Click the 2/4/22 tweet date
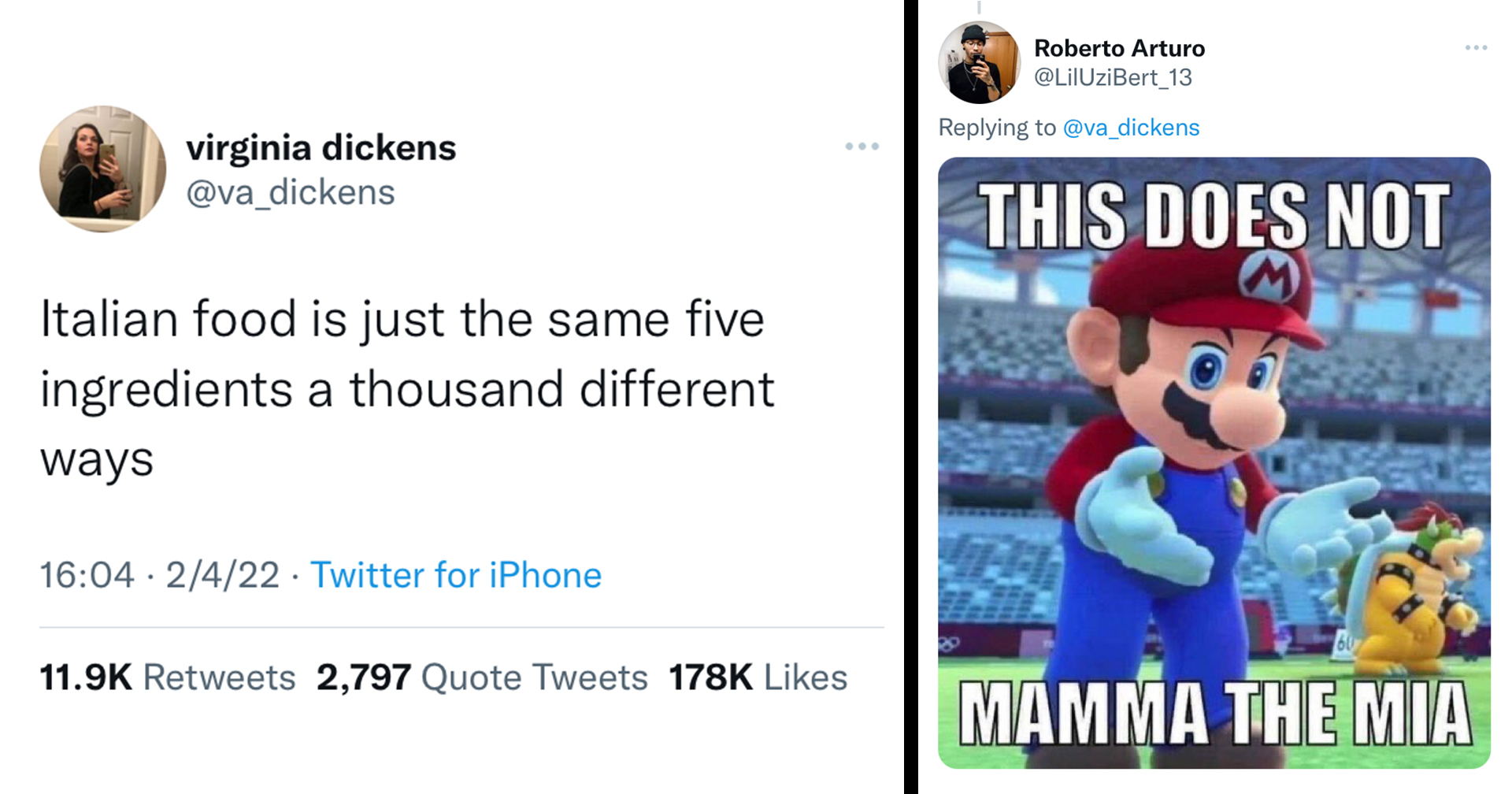The width and height of the screenshot is (1512, 794). (222, 575)
